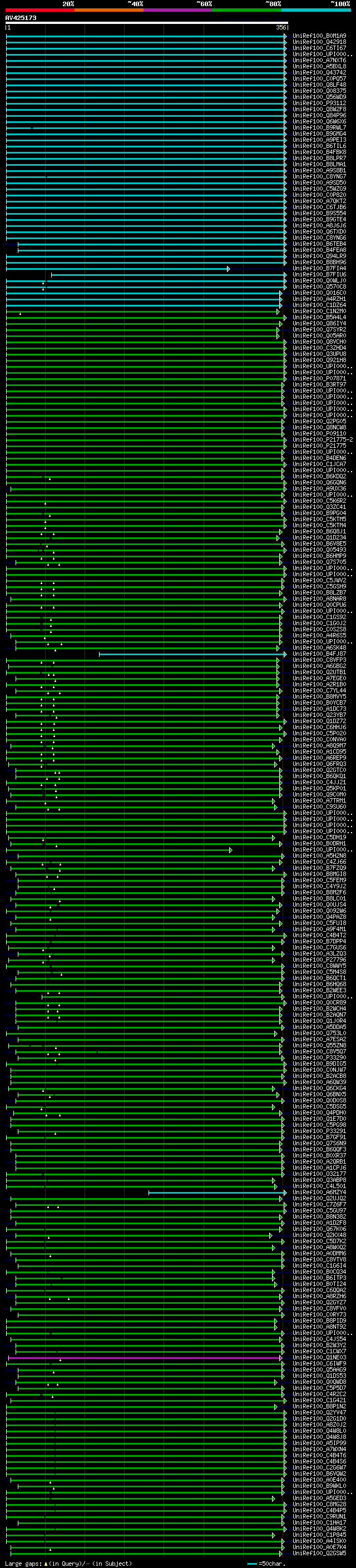This screenshot has height=1568, width=356.
Task: Select hit label UniRef100_Q84P96
Action: [319, 115]
